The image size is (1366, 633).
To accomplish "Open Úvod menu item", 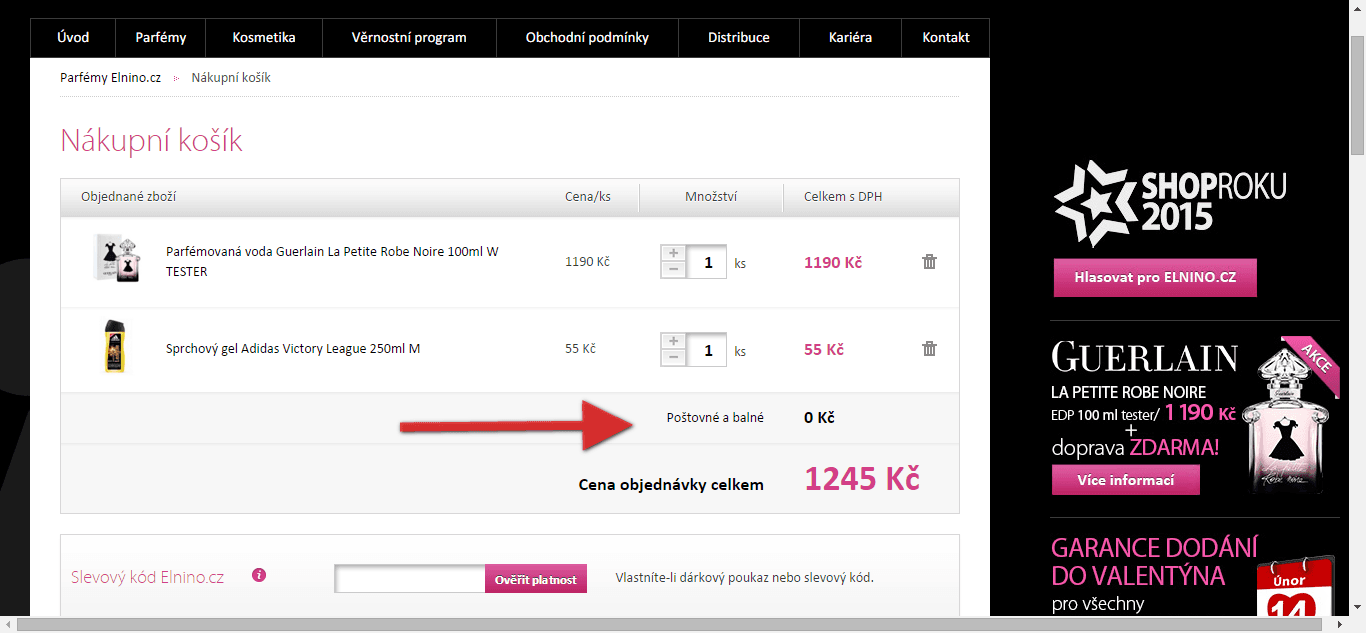I will click(73, 38).
